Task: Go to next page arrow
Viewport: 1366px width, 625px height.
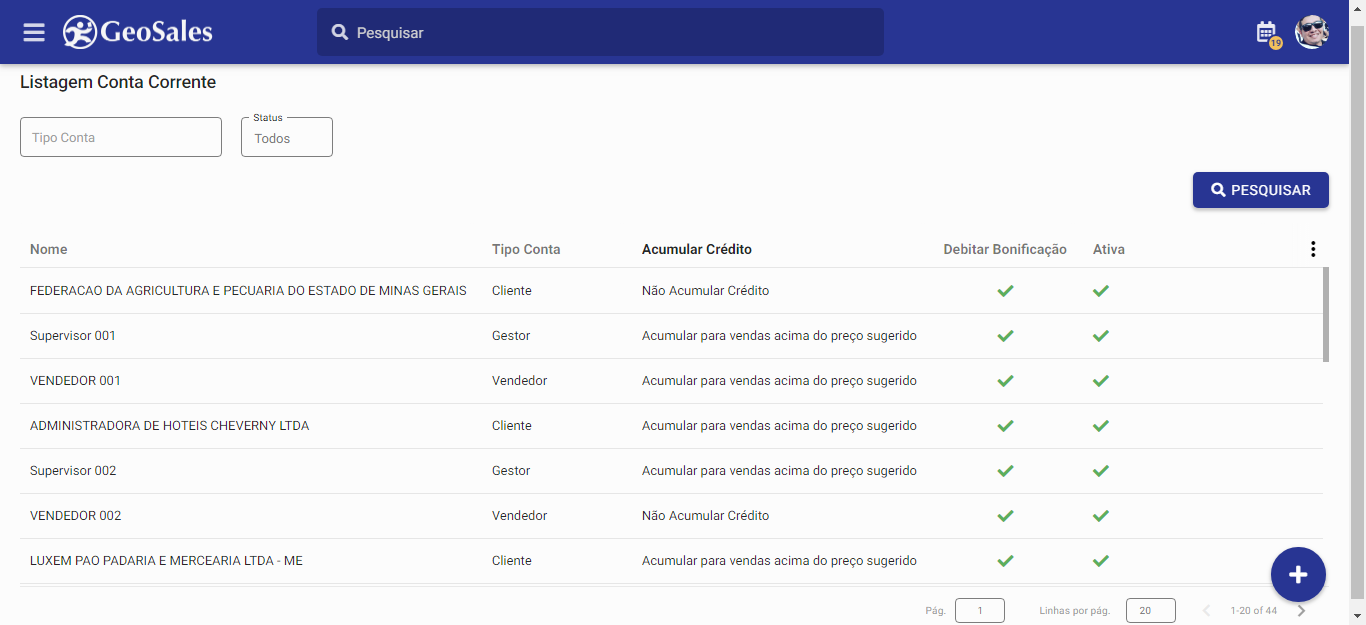Action: pyautogui.click(x=1301, y=610)
